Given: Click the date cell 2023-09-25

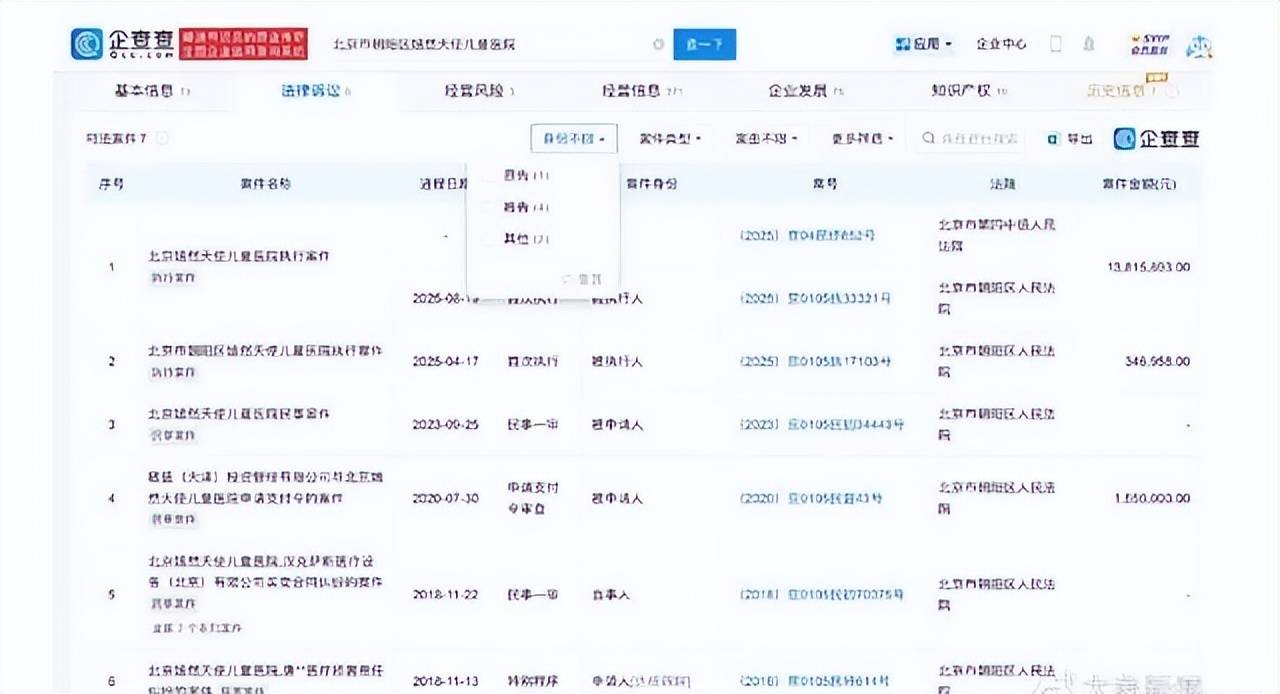Looking at the screenshot, I should point(446,425).
